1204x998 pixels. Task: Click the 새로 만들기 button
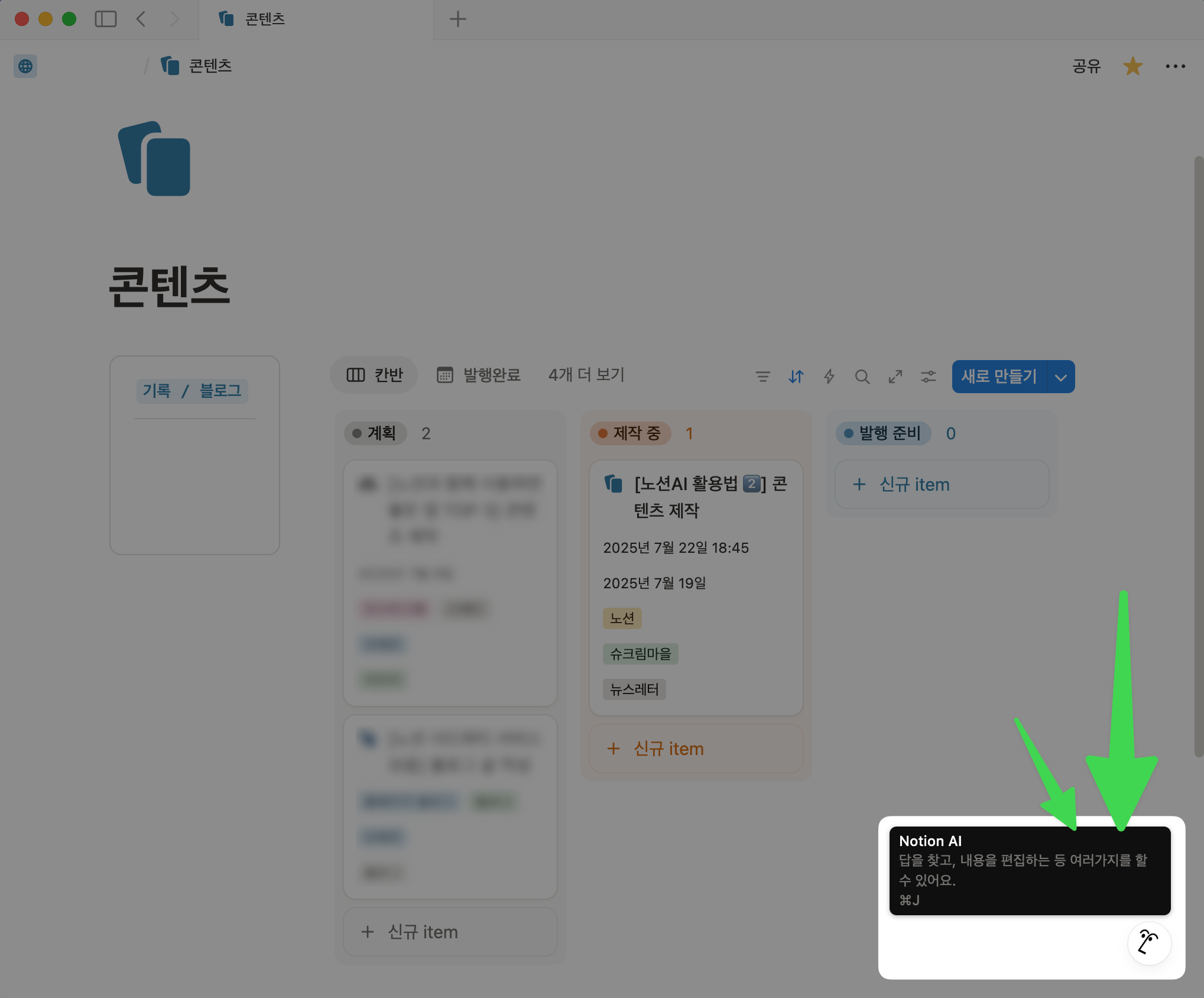(x=999, y=377)
